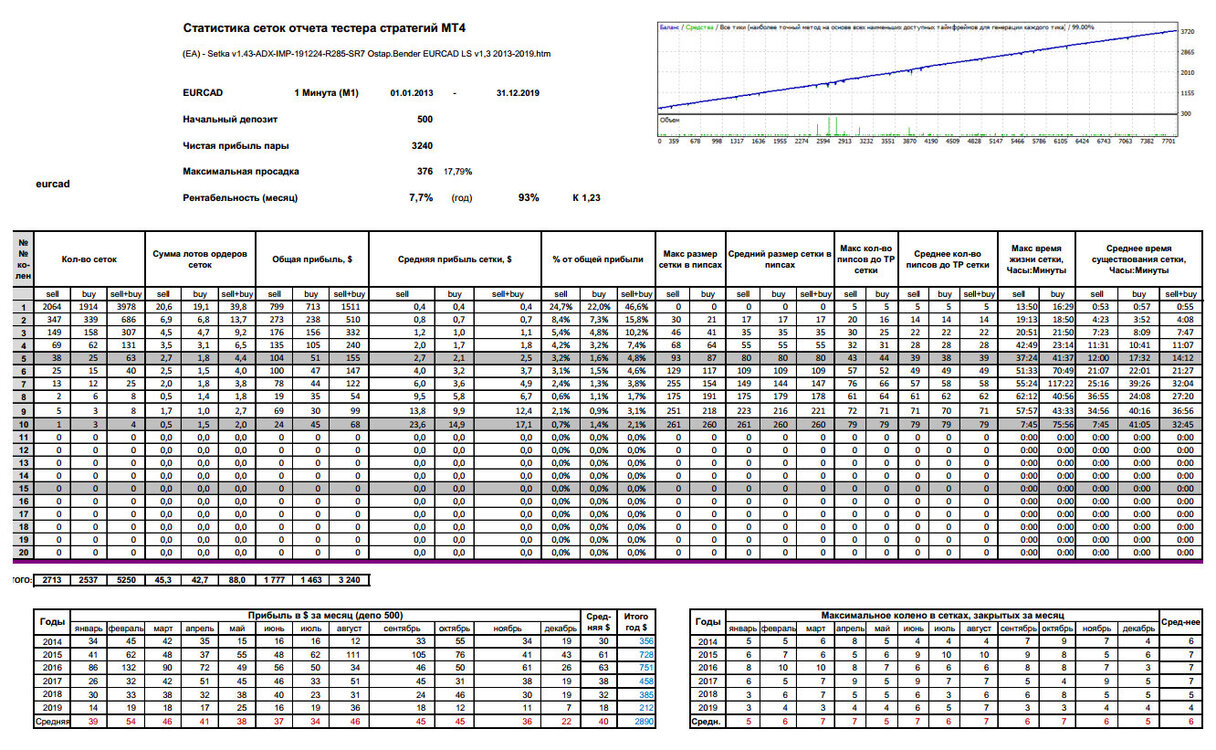The height and width of the screenshot is (750, 1216).
Task: Select 'Среднее время существования сетки' header
Action: (x=1140, y=260)
